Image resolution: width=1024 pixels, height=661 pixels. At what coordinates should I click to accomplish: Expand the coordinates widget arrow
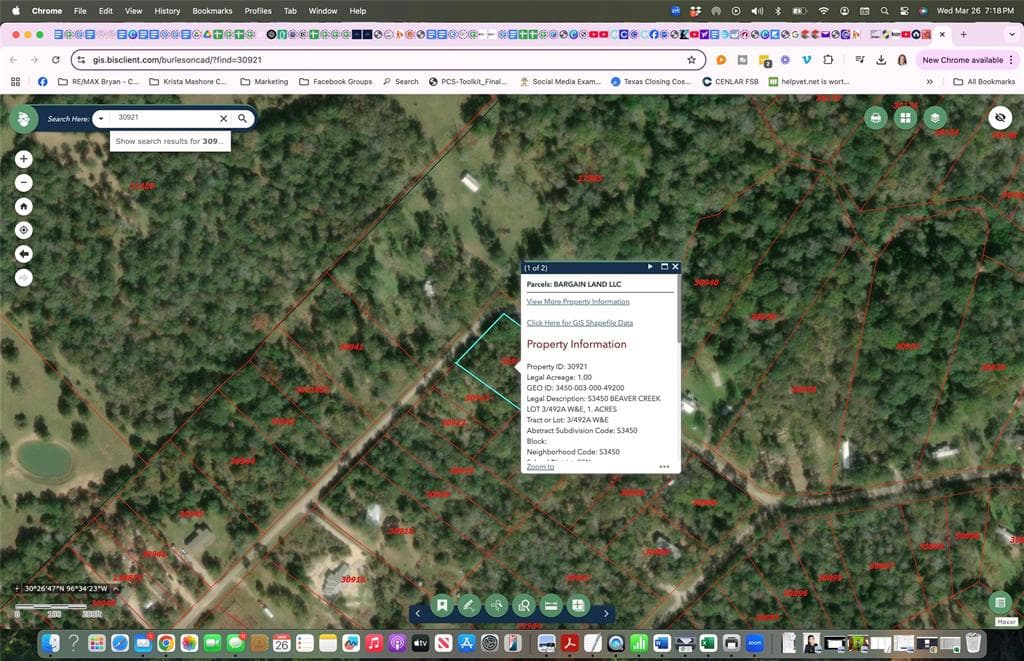click(116, 588)
